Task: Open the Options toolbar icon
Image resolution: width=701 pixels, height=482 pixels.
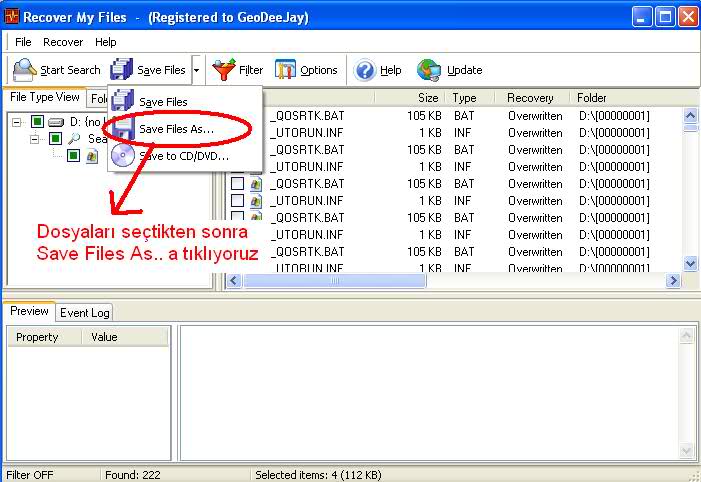Action: point(285,70)
